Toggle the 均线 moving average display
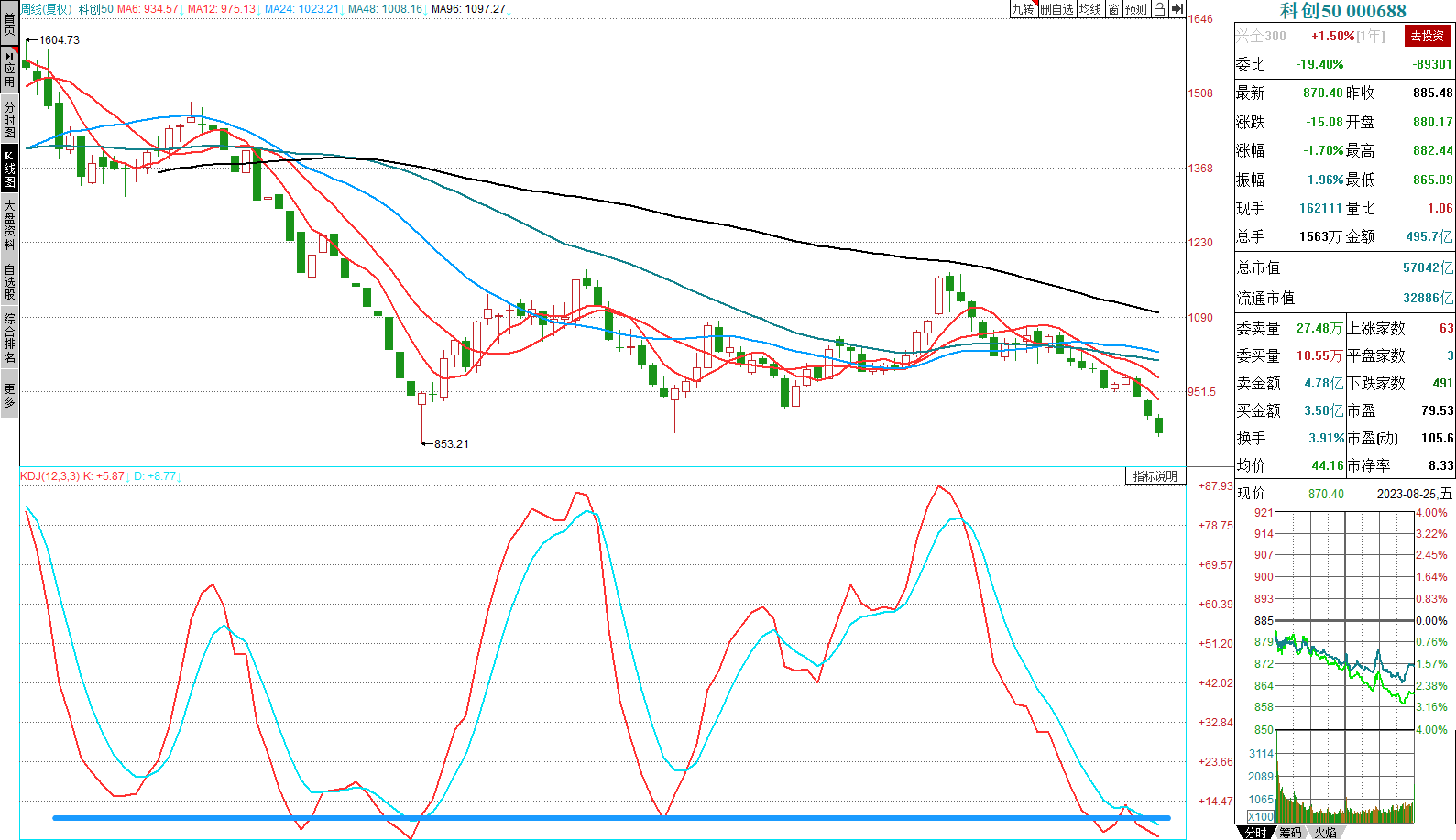This screenshot has width=1456, height=840. pyautogui.click(x=1090, y=9)
